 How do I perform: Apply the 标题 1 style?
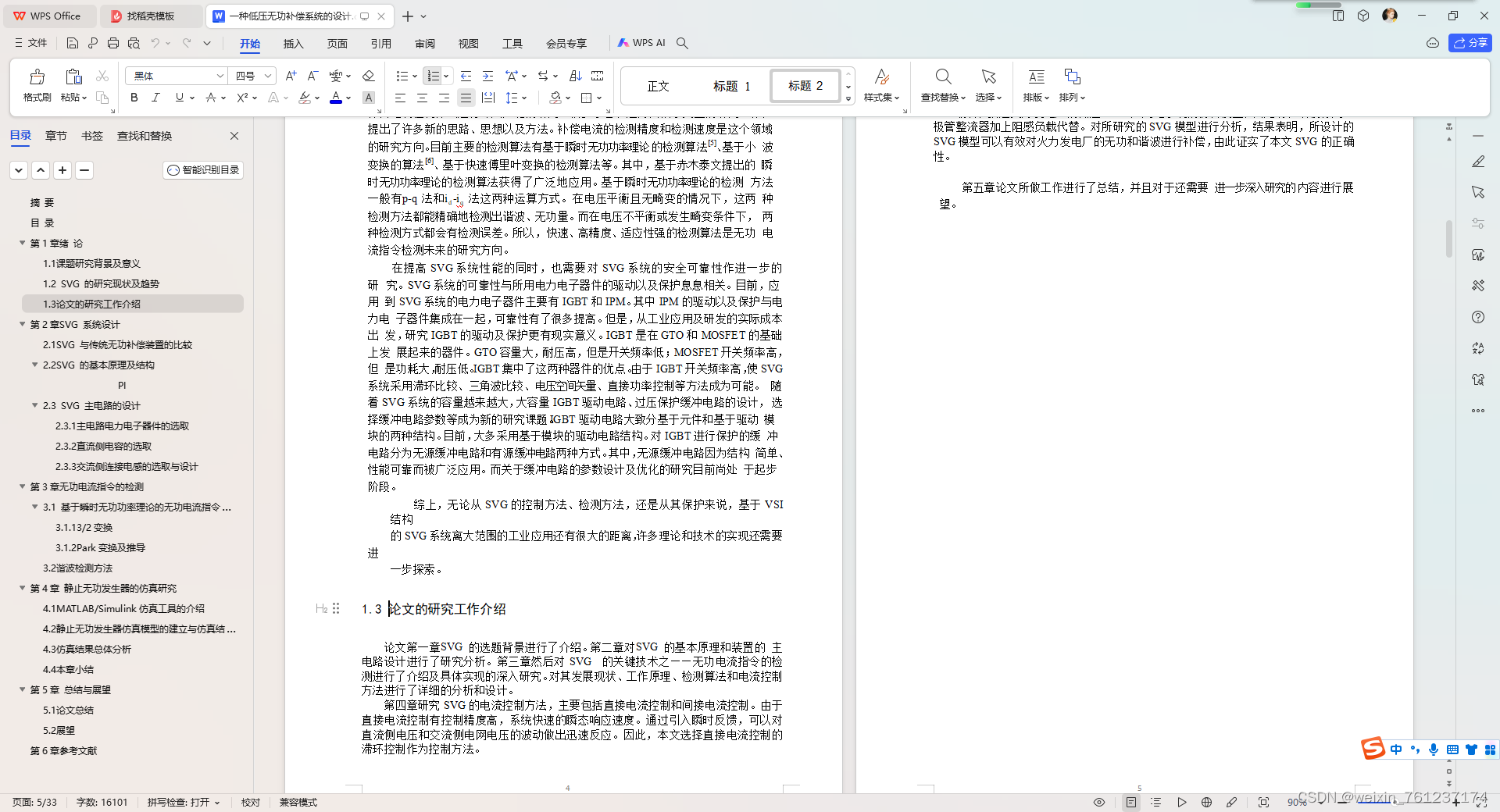click(731, 86)
